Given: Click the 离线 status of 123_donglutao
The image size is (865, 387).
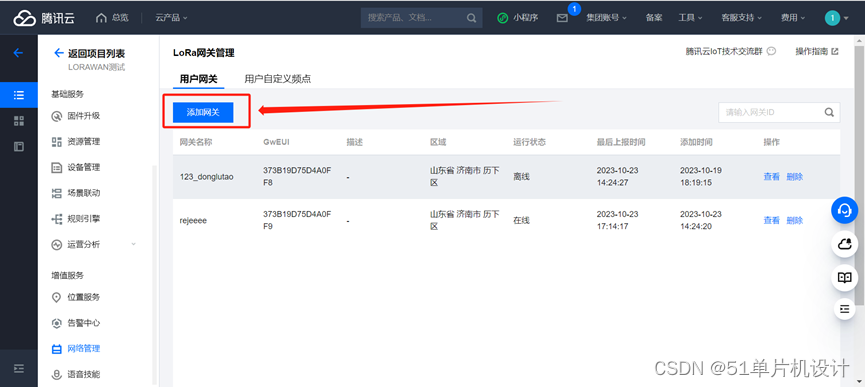Looking at the screenshot, I should tap(521, 177).
